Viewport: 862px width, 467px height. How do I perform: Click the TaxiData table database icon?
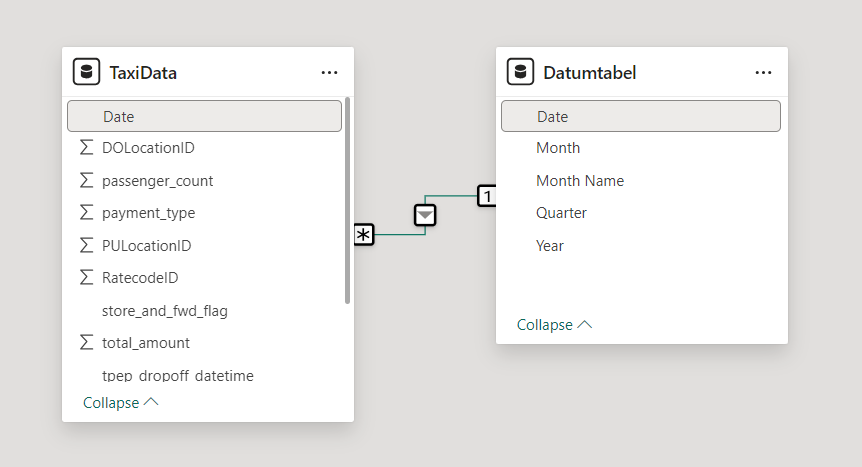(86, 73)
